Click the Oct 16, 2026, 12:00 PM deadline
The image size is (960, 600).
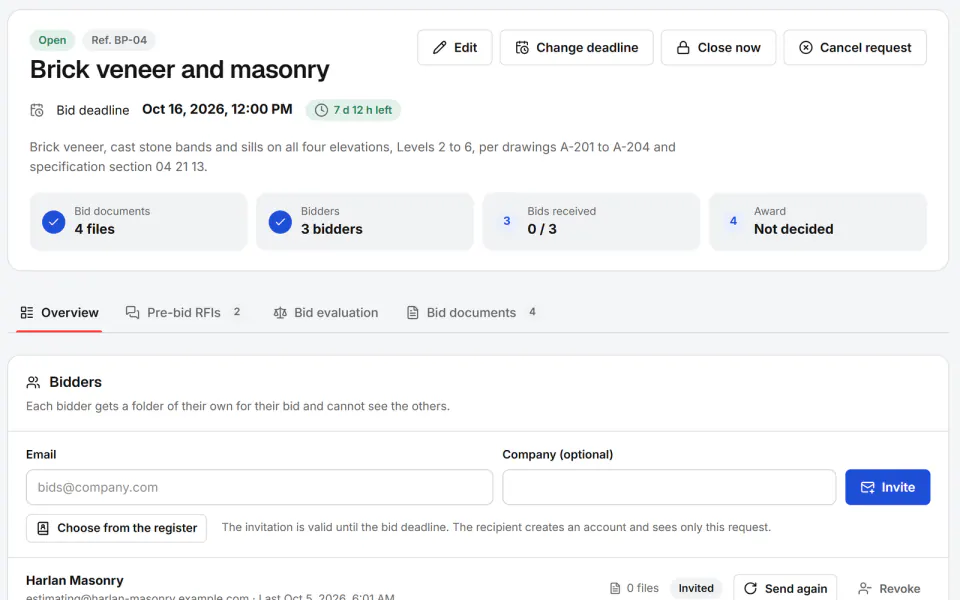tap(217, 110)
